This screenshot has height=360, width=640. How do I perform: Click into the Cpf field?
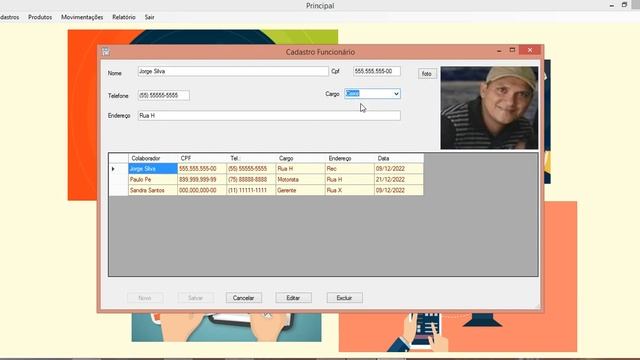pyautogui.click(x=377, y=71)
